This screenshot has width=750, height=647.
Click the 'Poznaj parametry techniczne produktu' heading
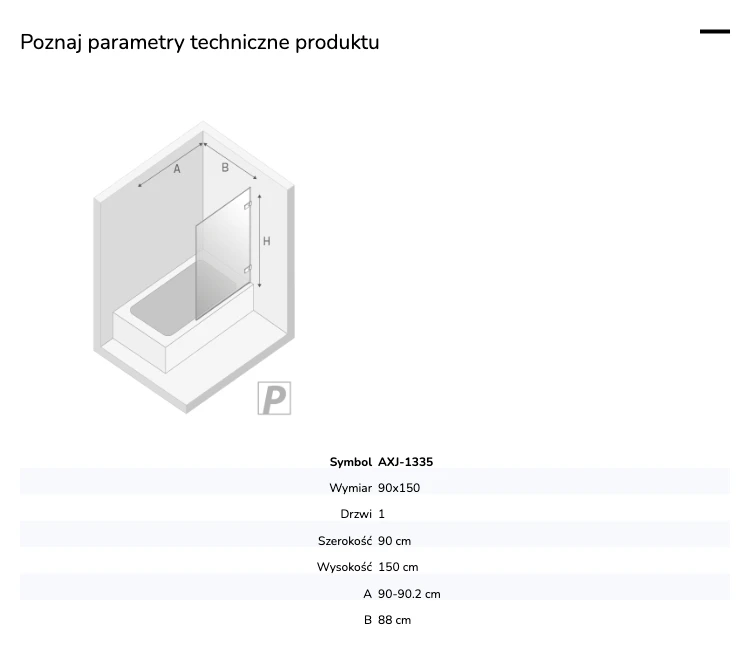tap(200, 42)
